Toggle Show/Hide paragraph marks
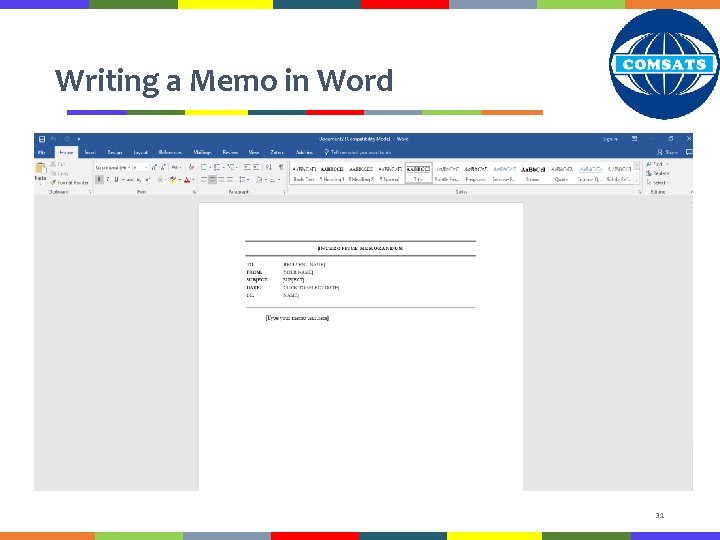 281,168
